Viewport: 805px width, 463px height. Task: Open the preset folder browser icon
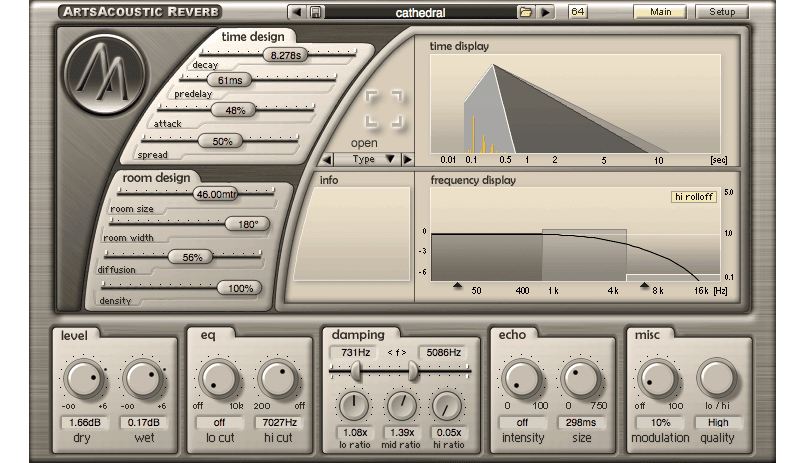[525, 12]
